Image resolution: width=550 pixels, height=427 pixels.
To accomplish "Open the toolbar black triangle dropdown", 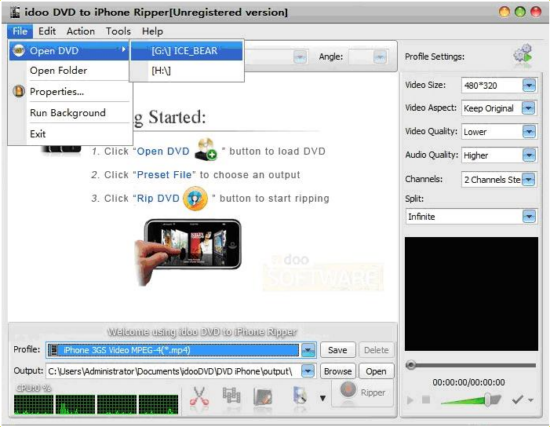I will pyautogui.click(x=323, y=398).
